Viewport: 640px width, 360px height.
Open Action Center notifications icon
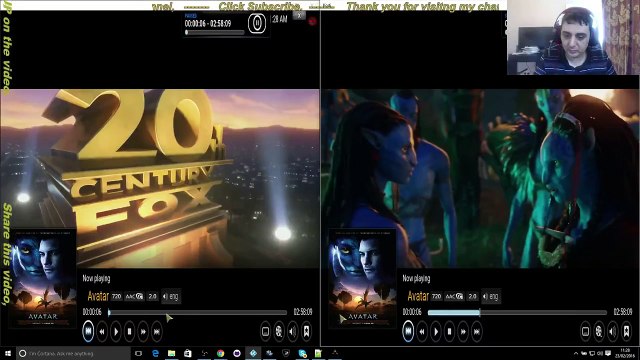tap(608, 353)
